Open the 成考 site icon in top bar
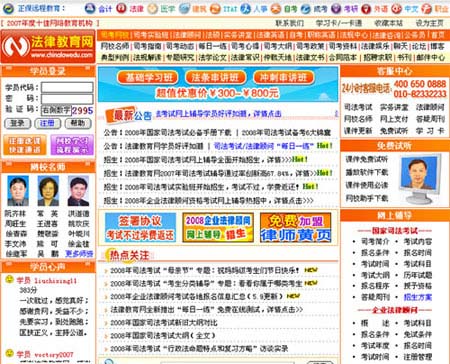 [306, 8]
